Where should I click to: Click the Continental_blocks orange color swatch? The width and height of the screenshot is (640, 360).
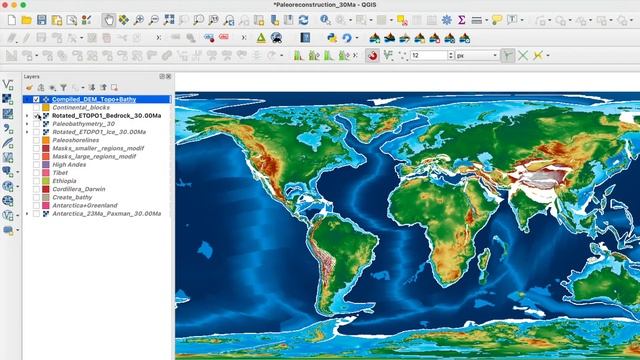point(46,107)
